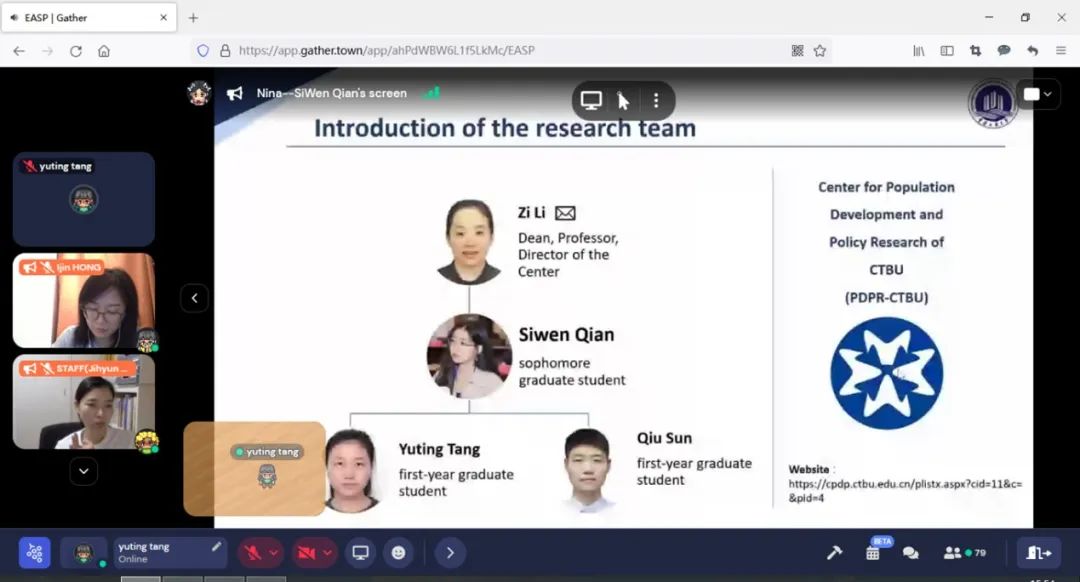1080x582 pixels.
Task: Open the Gather main menu grape icon
Action: click(x=34, y=553)
